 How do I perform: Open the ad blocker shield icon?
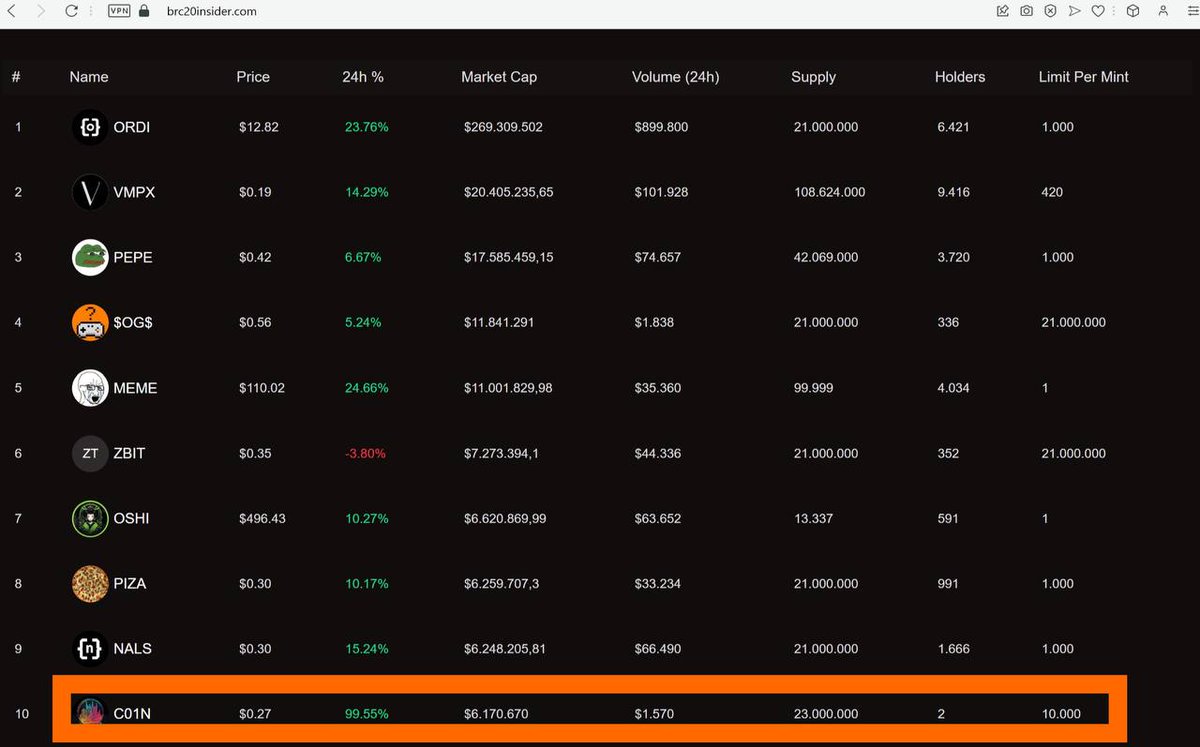click(1050, 11)
